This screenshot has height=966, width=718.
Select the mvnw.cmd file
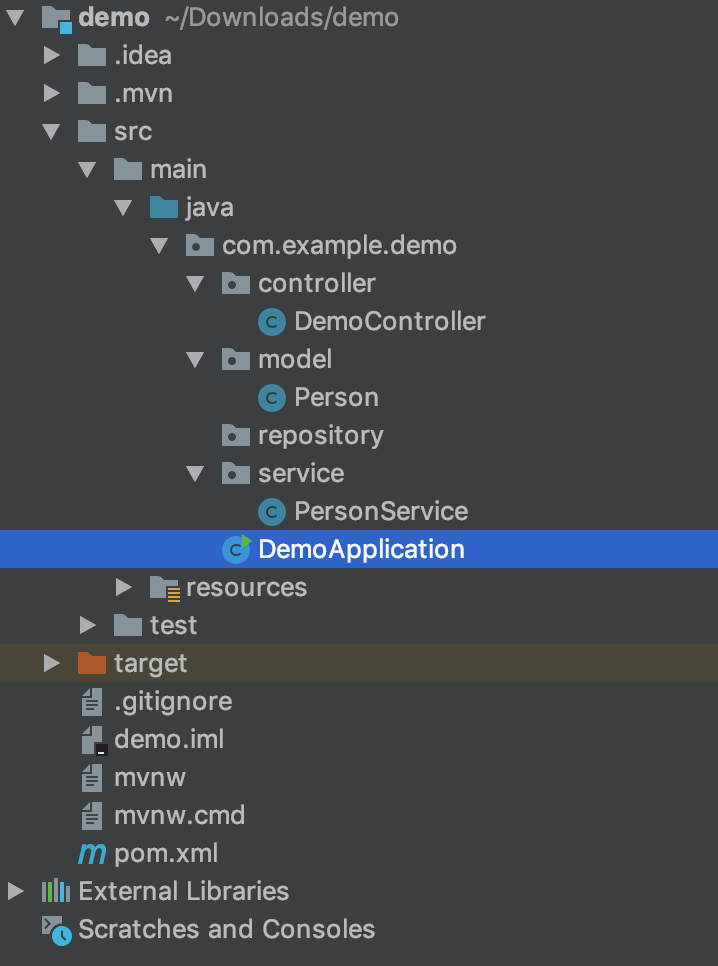pos(179,816)
